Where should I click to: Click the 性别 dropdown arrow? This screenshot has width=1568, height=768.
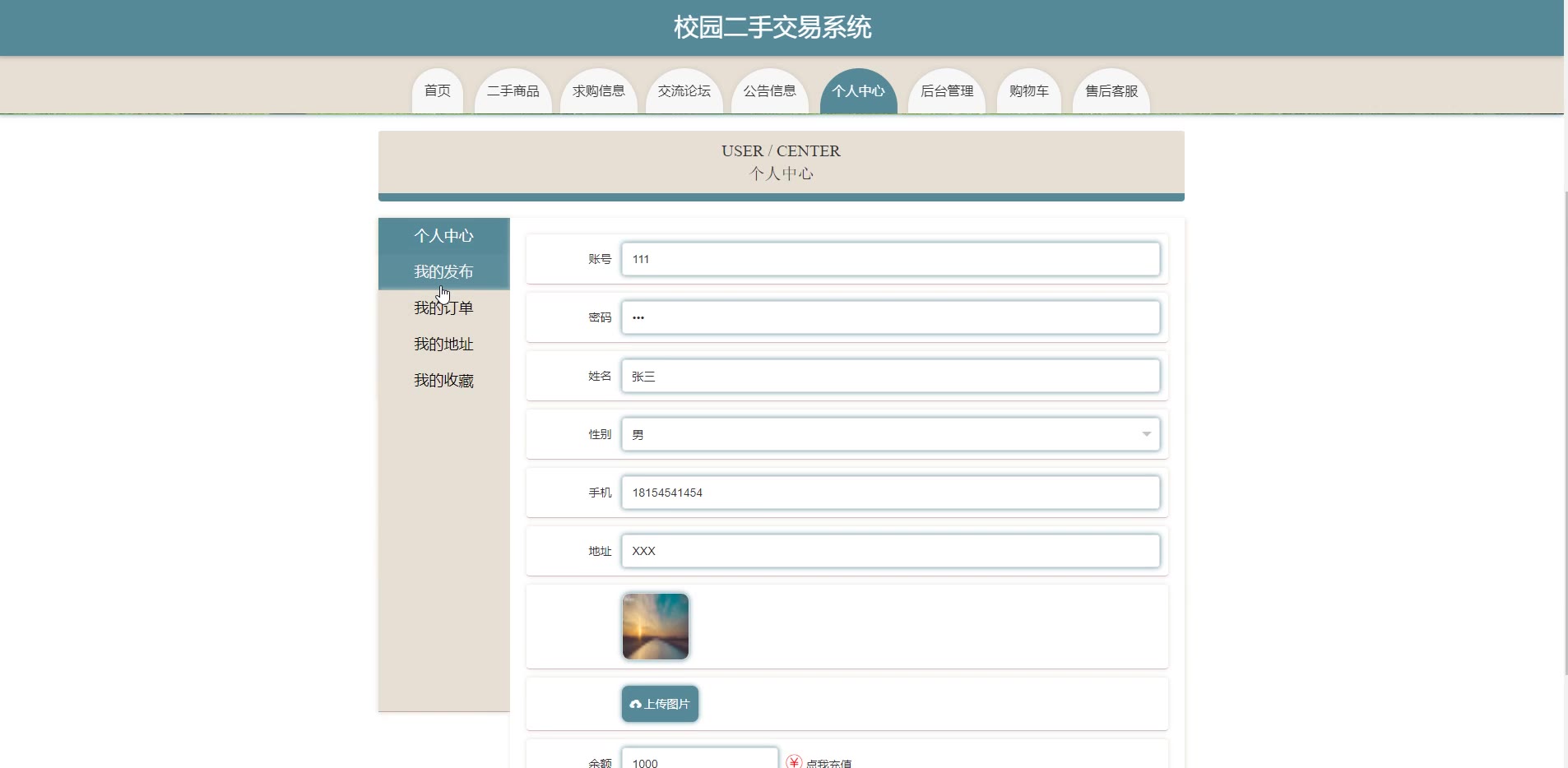pyautogui.click(x=1146, y=434)
